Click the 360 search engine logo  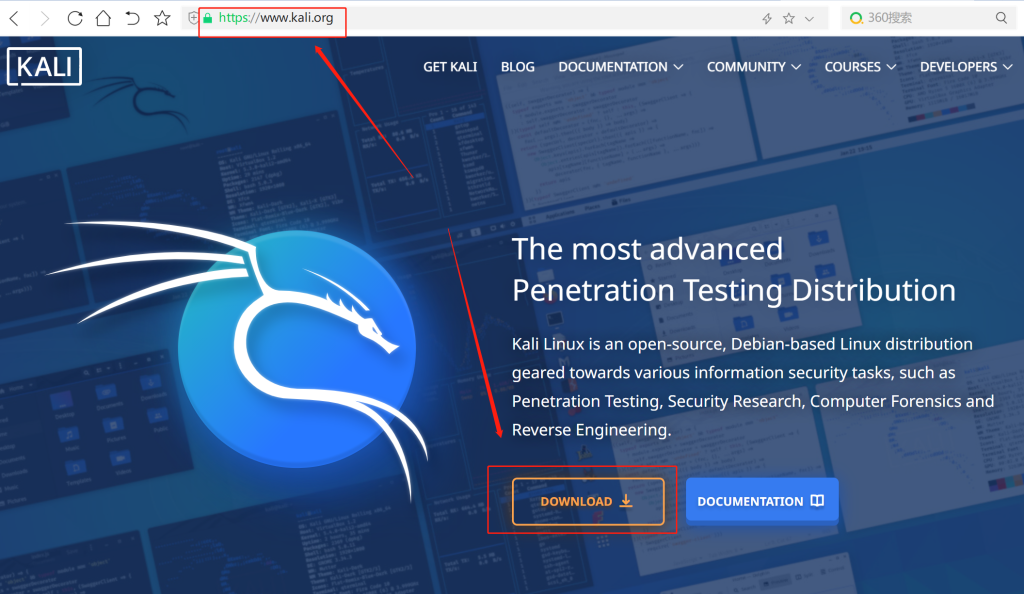coord(856,18)
